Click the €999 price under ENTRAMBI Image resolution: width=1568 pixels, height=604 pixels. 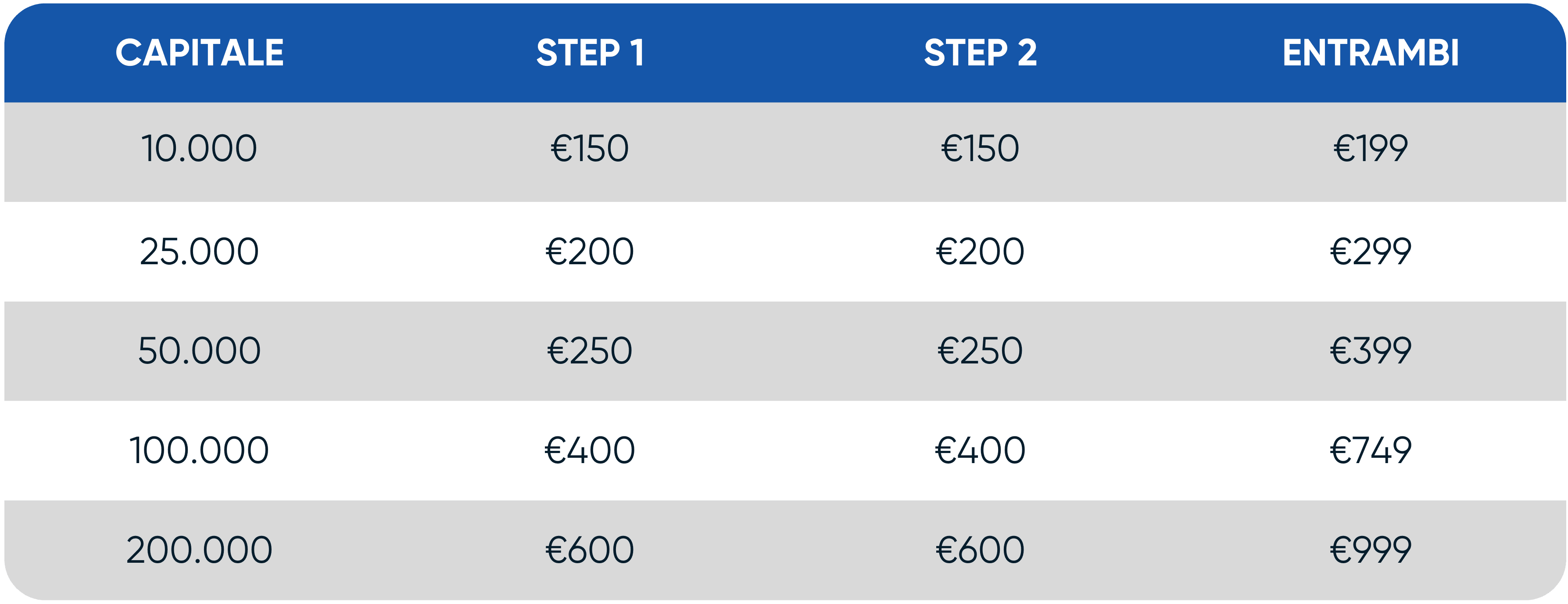coord(1370,550)
